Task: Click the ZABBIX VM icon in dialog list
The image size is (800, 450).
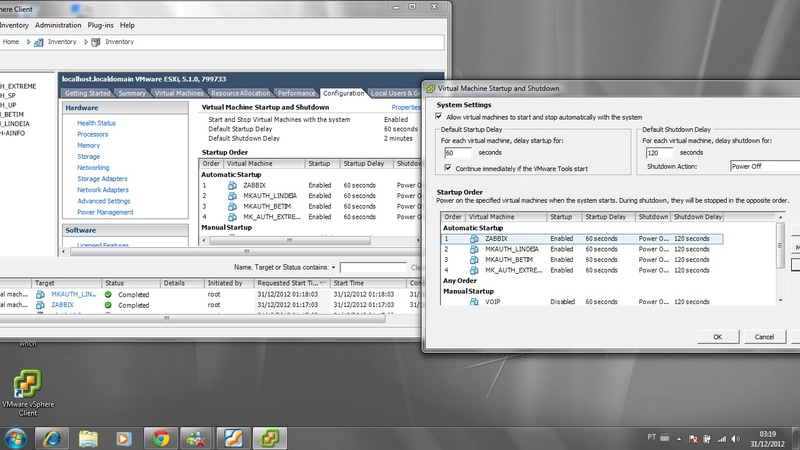Action: tap(474, 239)
